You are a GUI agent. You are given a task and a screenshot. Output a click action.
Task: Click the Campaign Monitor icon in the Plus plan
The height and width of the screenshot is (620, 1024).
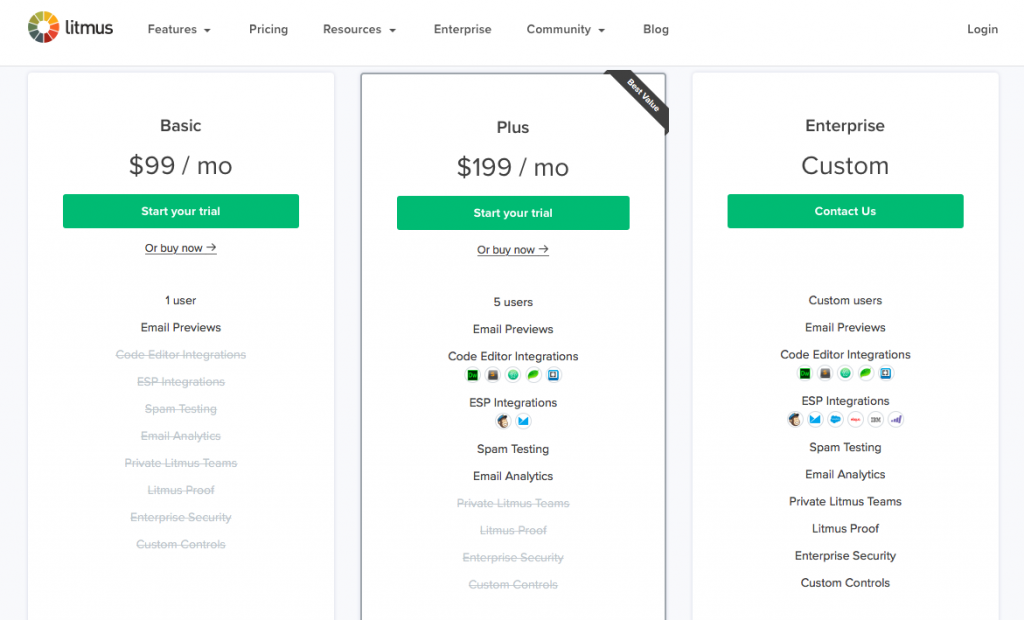point(523,421)
